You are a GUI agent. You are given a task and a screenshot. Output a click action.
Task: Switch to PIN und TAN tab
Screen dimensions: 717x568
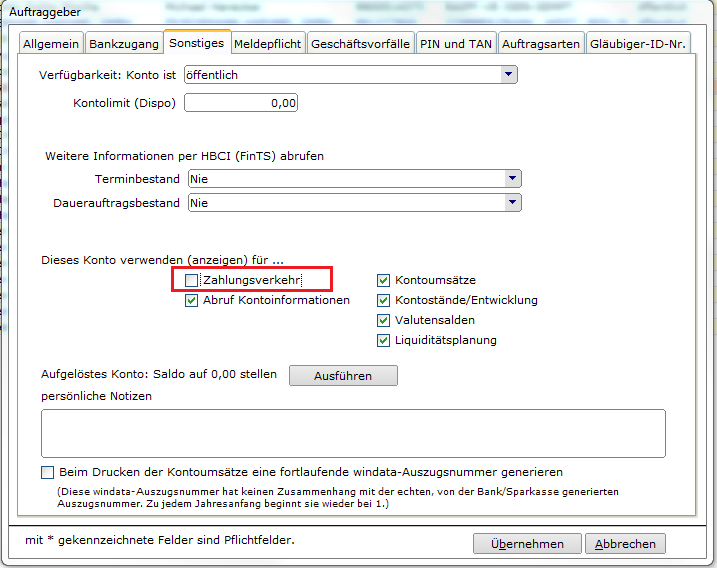[456, 44]
